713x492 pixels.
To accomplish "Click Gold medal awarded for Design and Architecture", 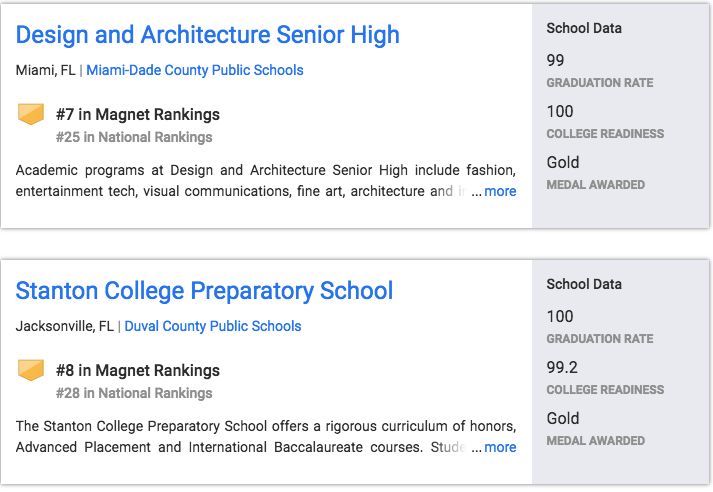I will click(x=563, y=162).
